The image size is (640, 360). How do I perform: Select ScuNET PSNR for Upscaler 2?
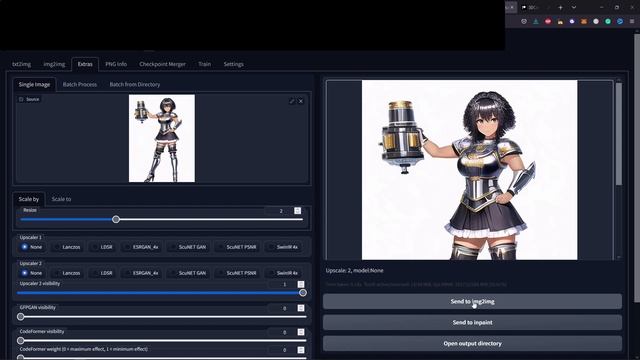238,273
